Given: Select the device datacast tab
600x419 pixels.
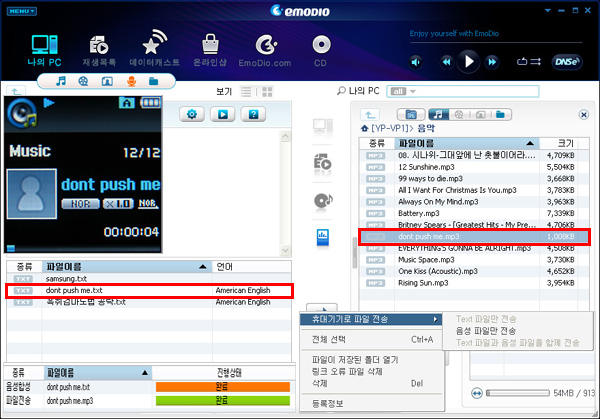Looking at the screenshot, I should (411, 114).
